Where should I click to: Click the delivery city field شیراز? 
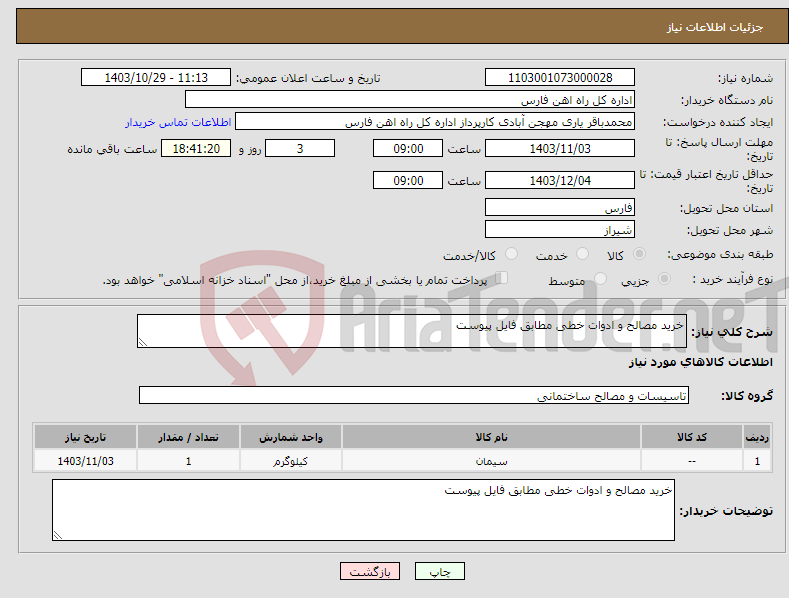pyautogui.click(x=560, y=230)
